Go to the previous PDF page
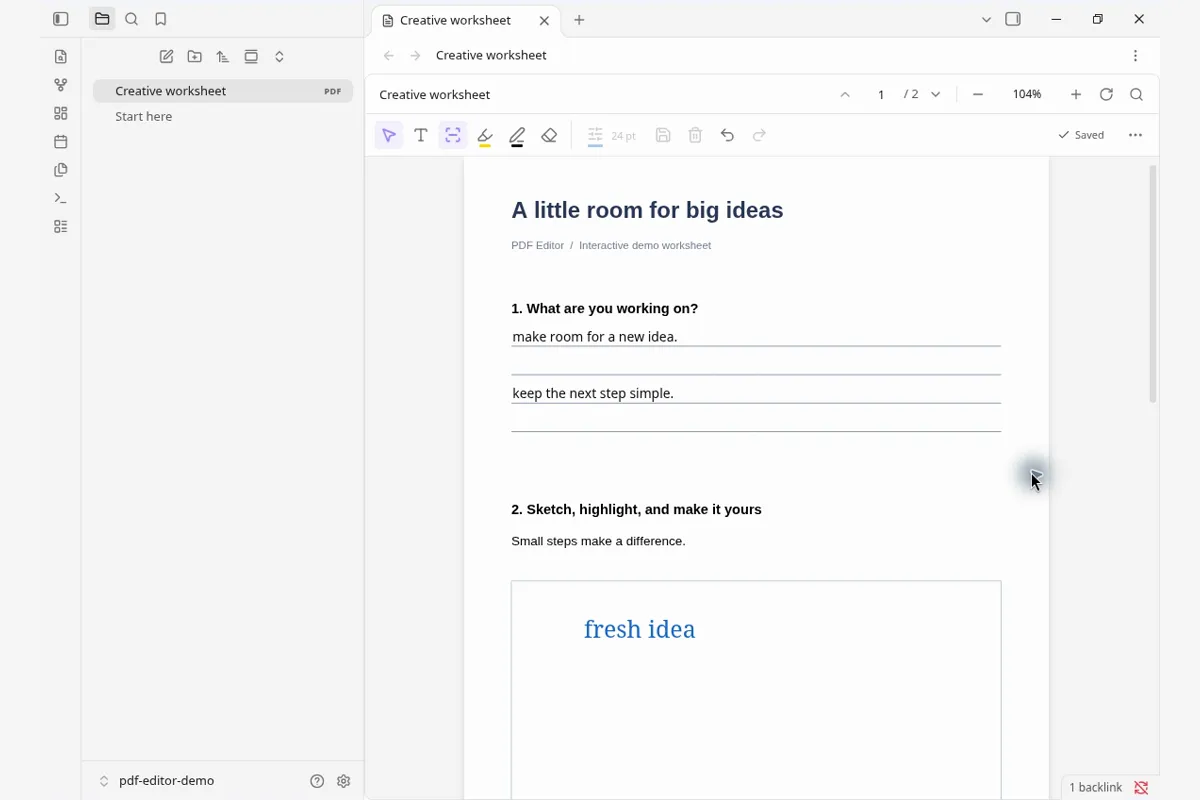The height and width of the screenshot is (800, 1200). [845, 95]
